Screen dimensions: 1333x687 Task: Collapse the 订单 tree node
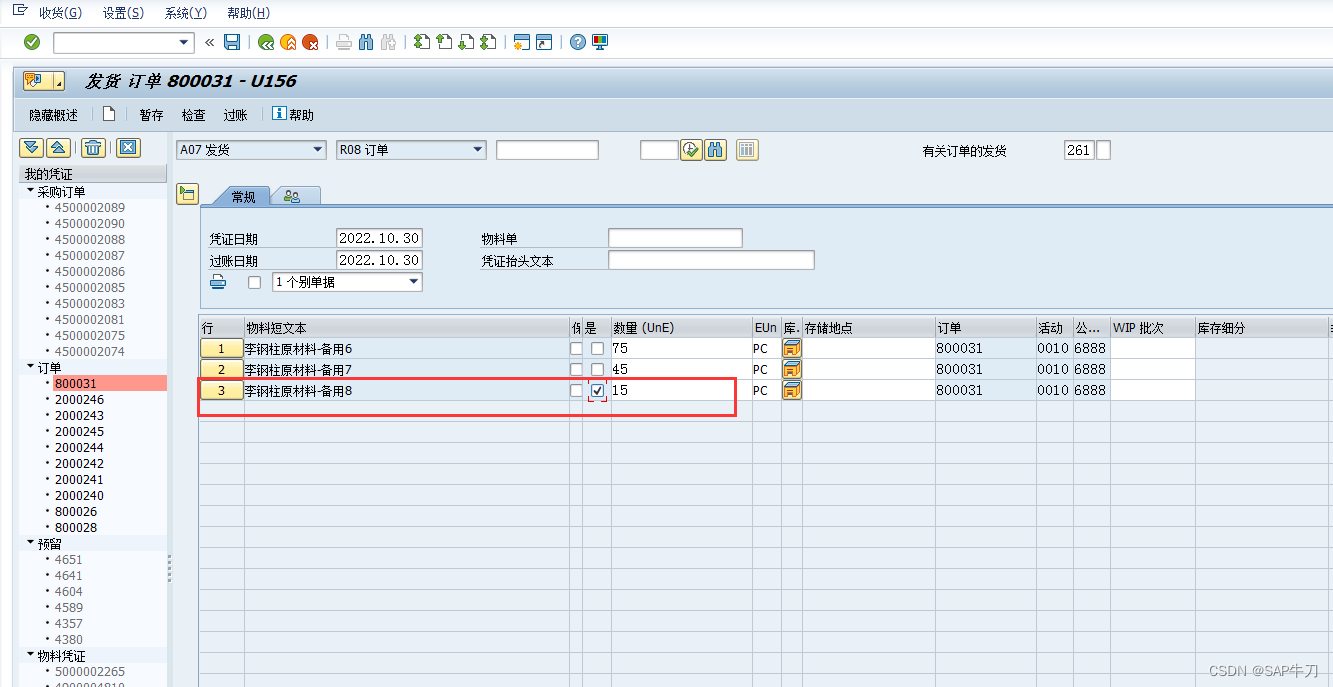pyautogui.click(x=30, y=366)
